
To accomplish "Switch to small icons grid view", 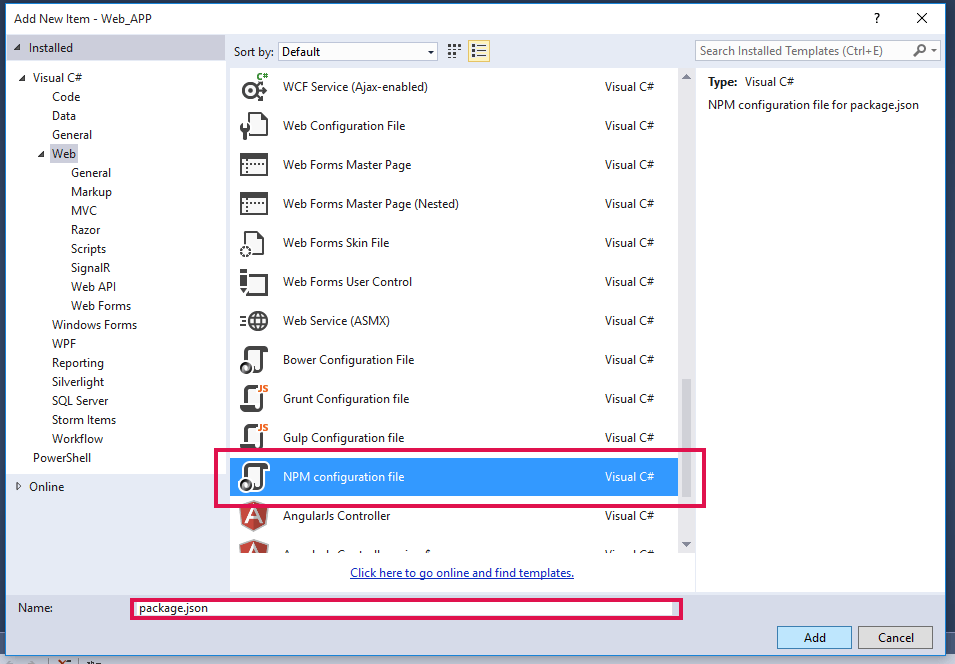I will [455, 51].
